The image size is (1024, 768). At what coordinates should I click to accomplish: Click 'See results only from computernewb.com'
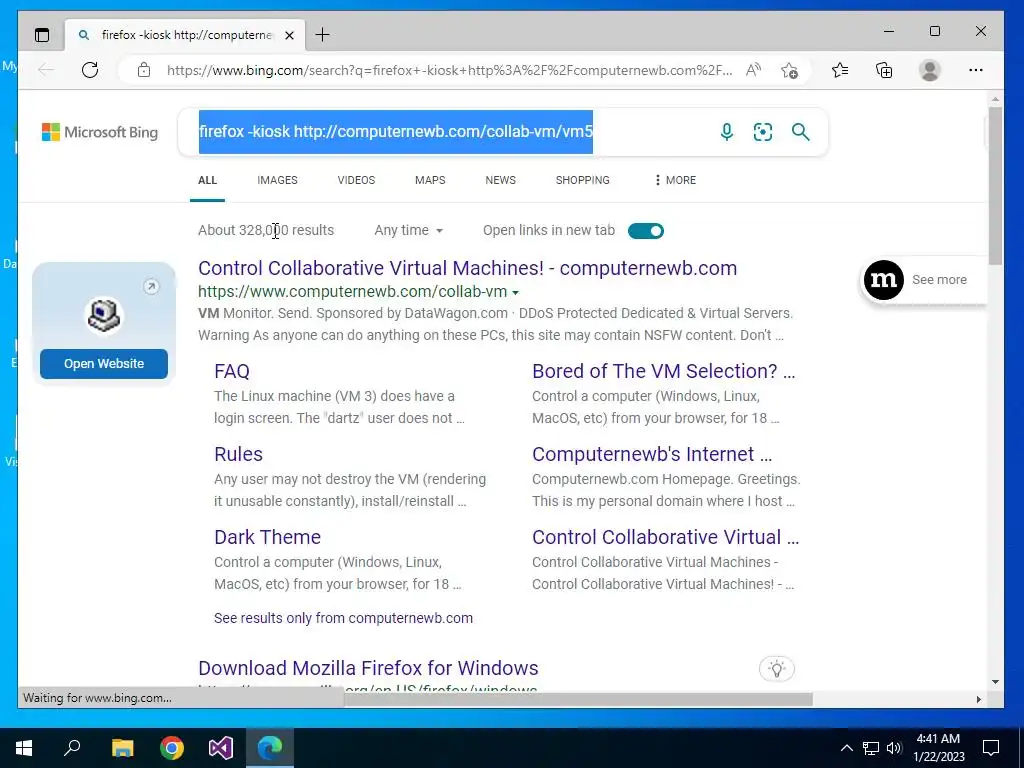[344, 618]
